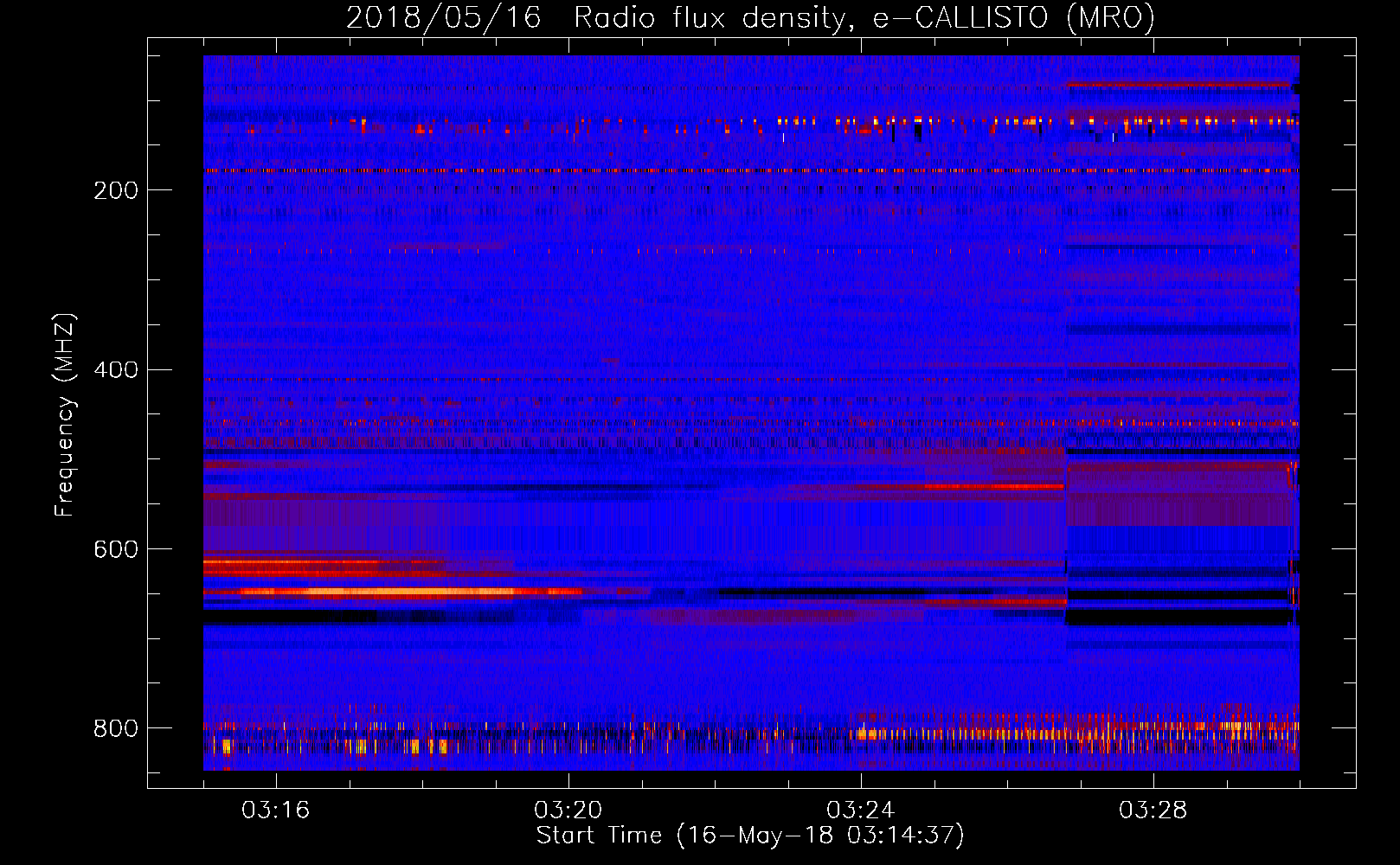The image size is (1400, 865).
Task: Click the 03:28 time tick label
Action: pos(1153,811)
